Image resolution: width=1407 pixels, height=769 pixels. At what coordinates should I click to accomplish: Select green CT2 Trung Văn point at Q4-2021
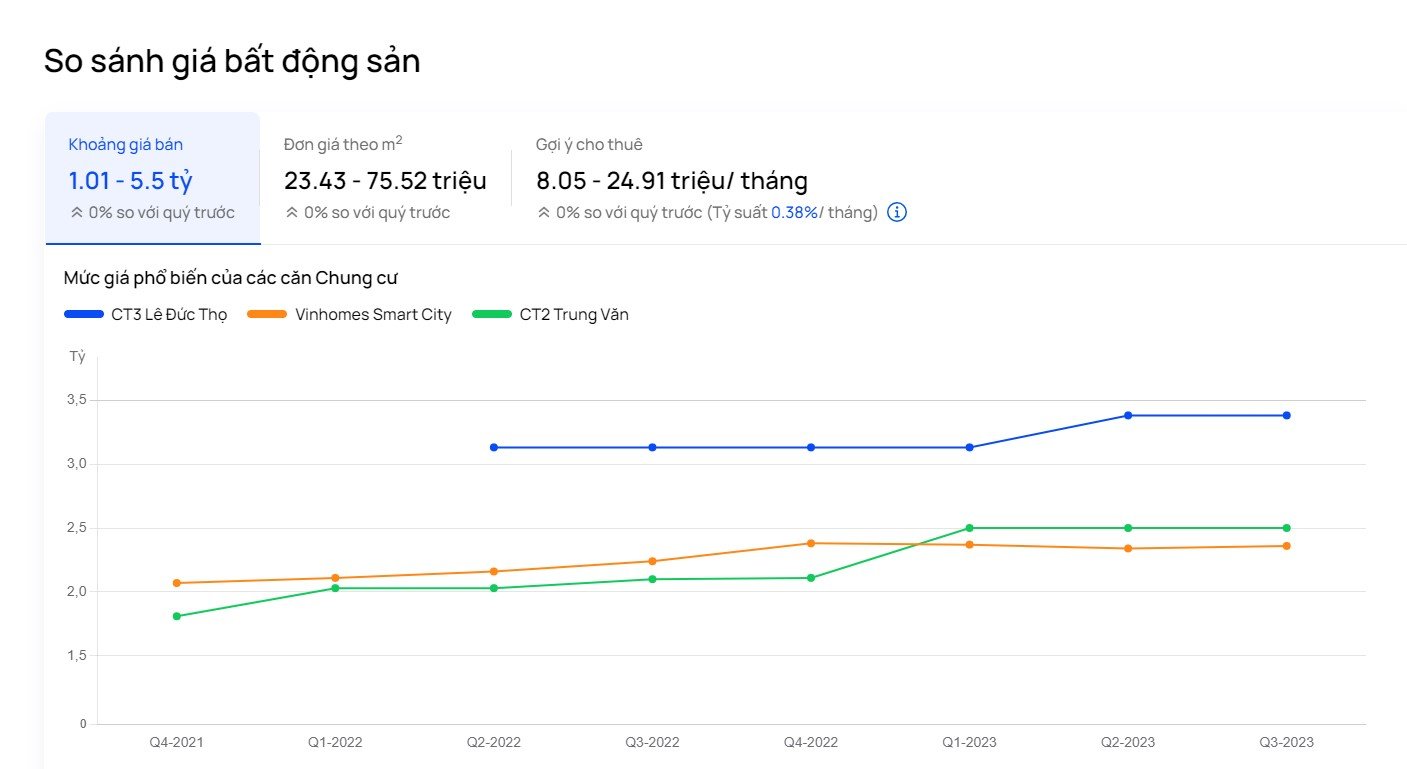177,616
